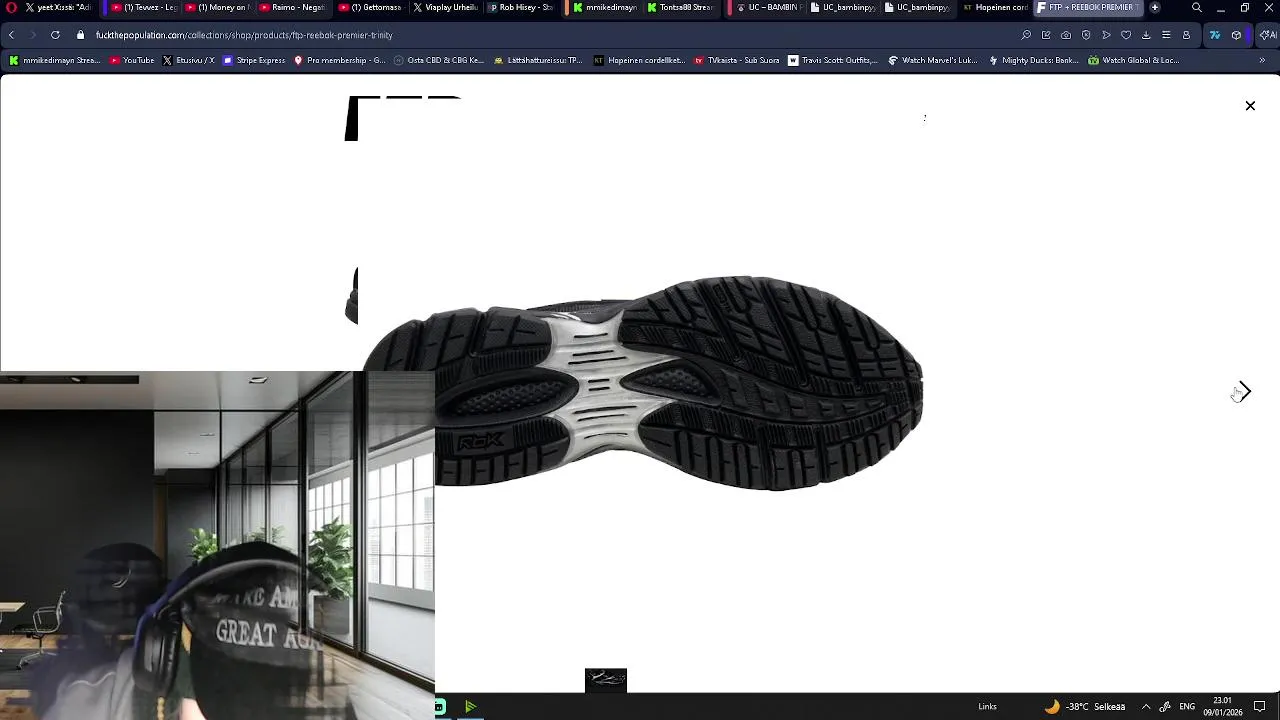The image size is (1280, 720).
Task: Open the edit/note icon in toolbar
Action: click(1046, 35)
